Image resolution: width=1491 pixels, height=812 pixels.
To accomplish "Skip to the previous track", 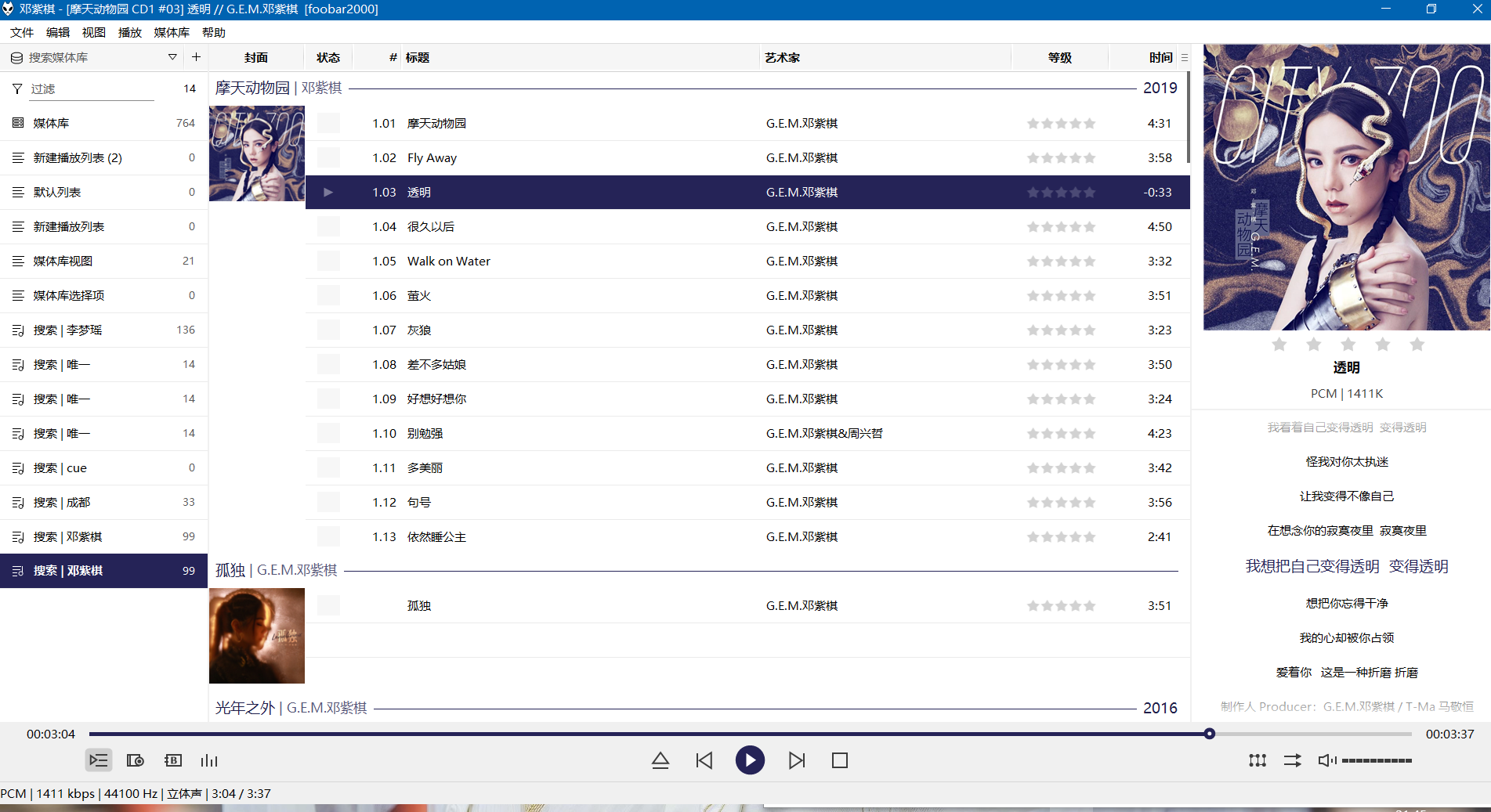I will 704,760.
